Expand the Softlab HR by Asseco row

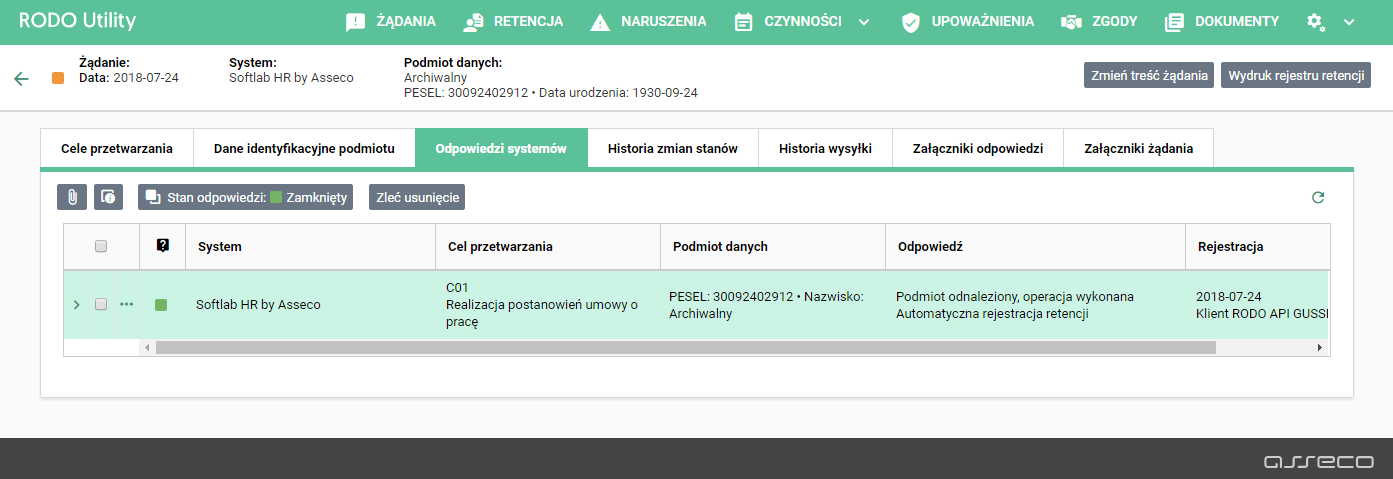coord(77,304)
